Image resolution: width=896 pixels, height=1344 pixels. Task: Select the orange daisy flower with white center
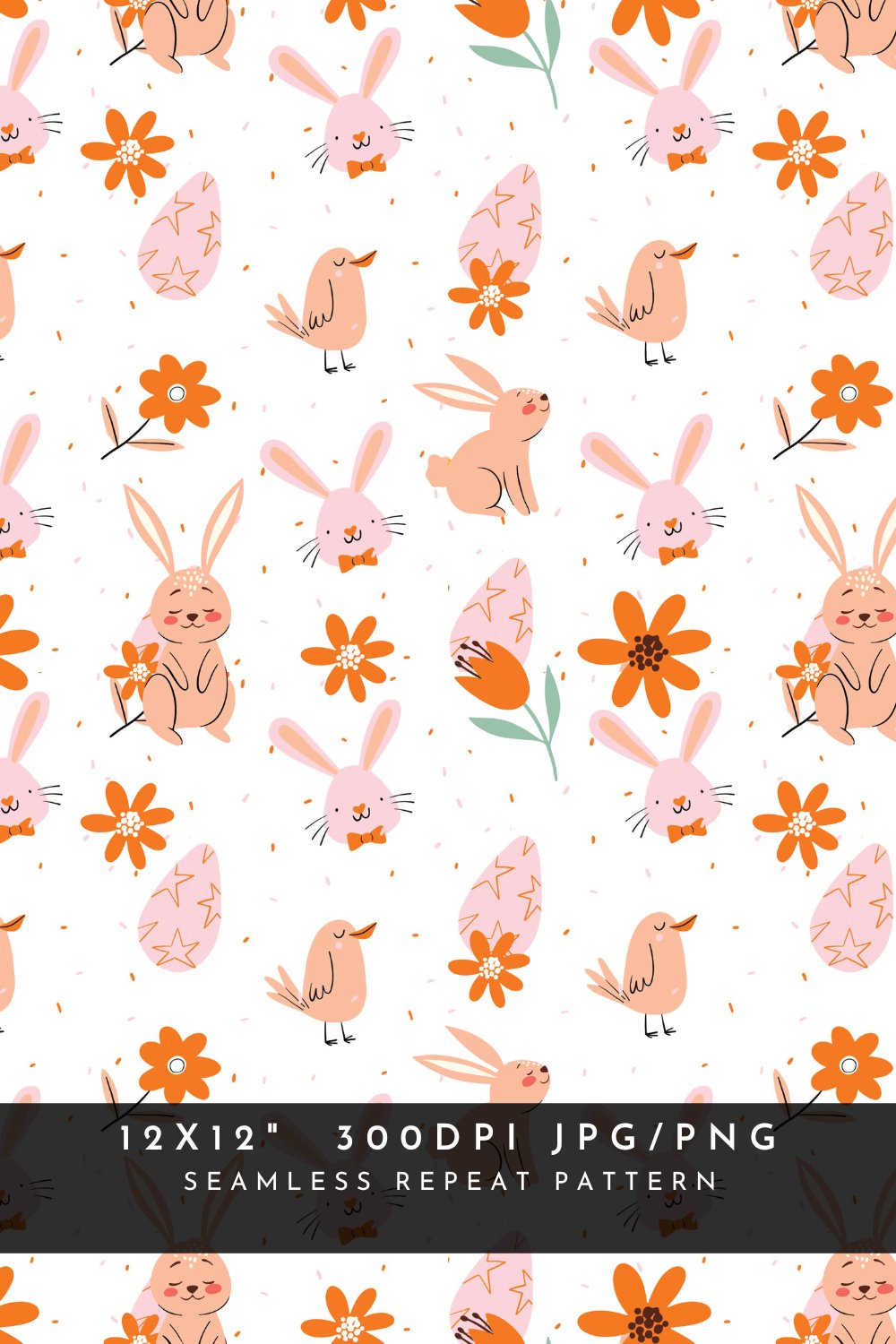click(132, 148)
